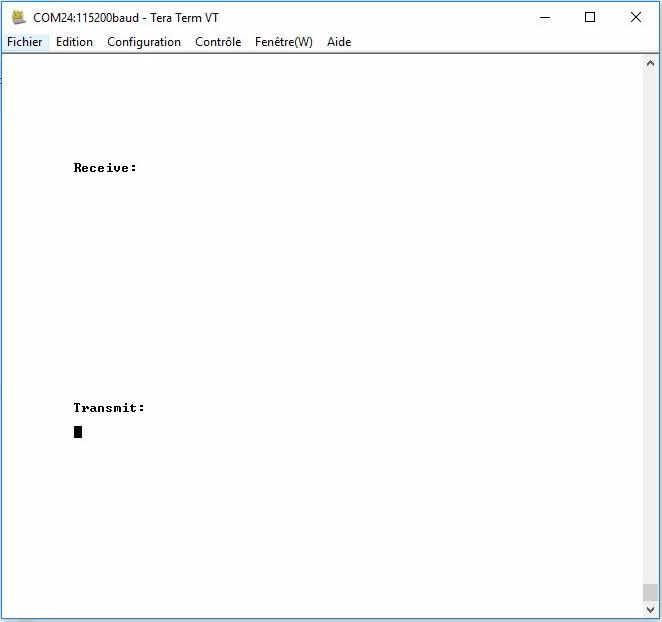Screen dimensions: 662x622
Task: Close the Tera Term window
Action: (x=635, y=17)
